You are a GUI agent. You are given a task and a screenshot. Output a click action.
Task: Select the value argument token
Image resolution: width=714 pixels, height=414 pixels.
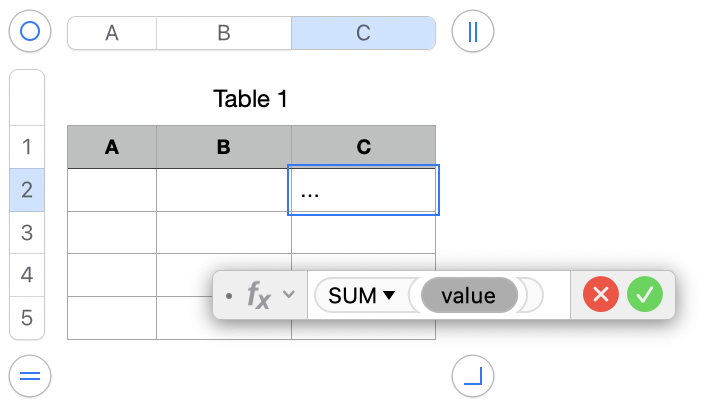click(x=468, y=295)
